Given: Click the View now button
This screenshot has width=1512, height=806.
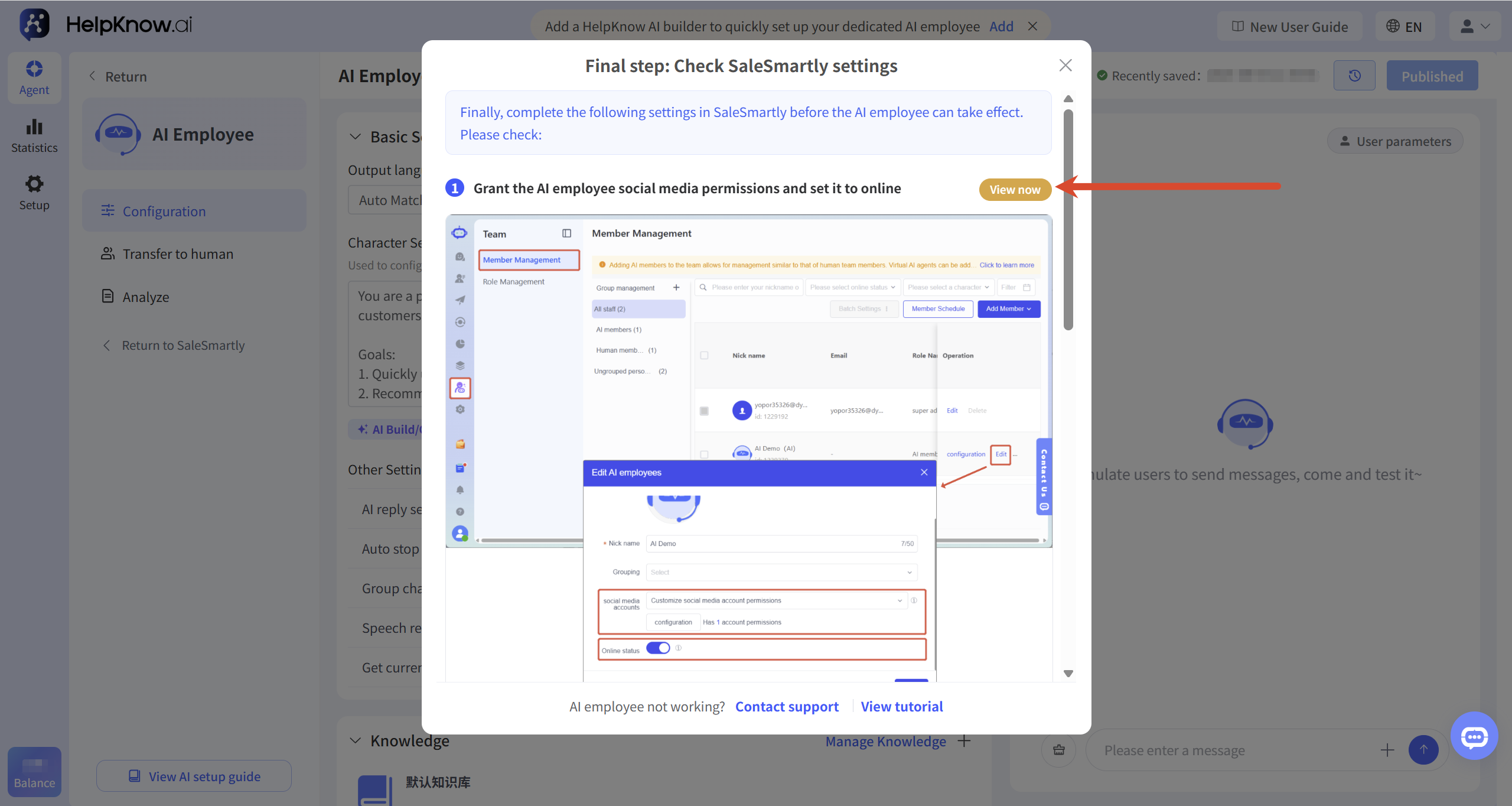Looking at the screenshot, I should pos(1015,190).
